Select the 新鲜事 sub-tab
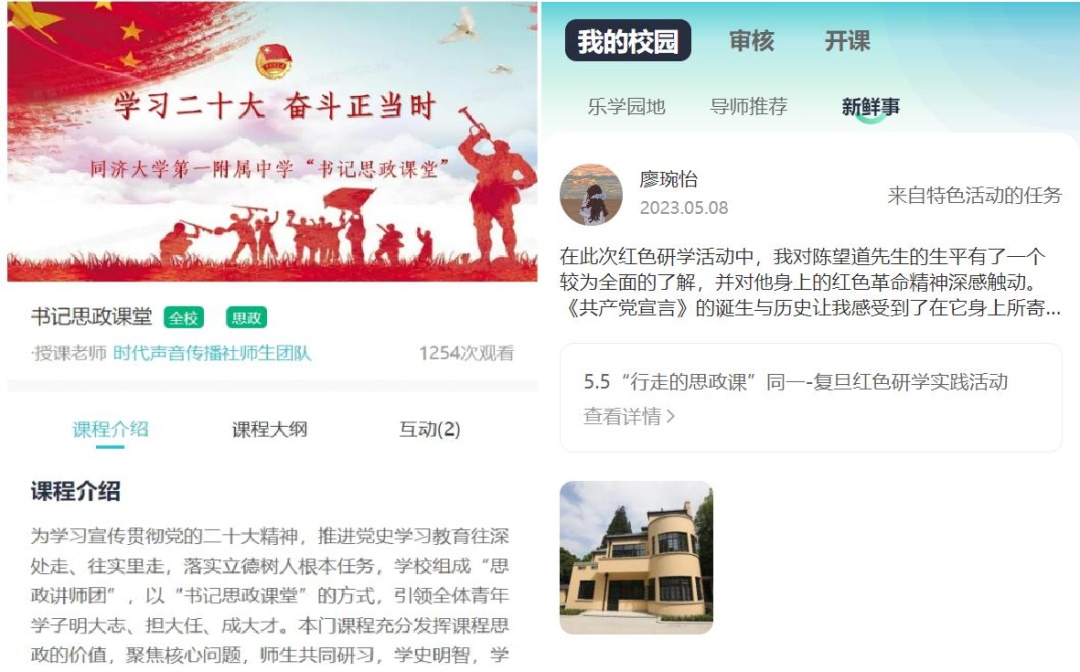 (x=871, y=107)
